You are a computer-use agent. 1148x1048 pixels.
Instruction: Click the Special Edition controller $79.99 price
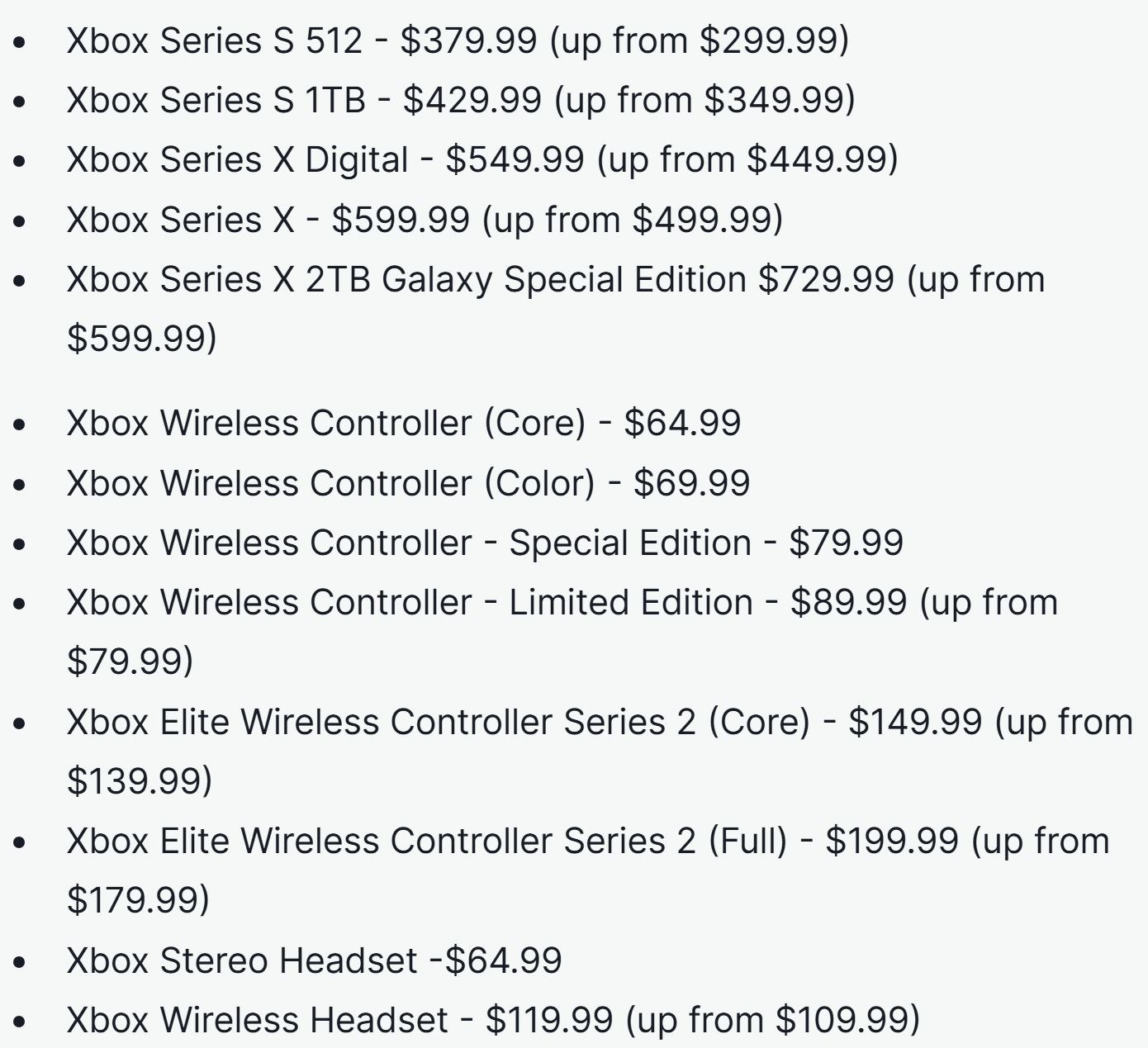(846, 543)
